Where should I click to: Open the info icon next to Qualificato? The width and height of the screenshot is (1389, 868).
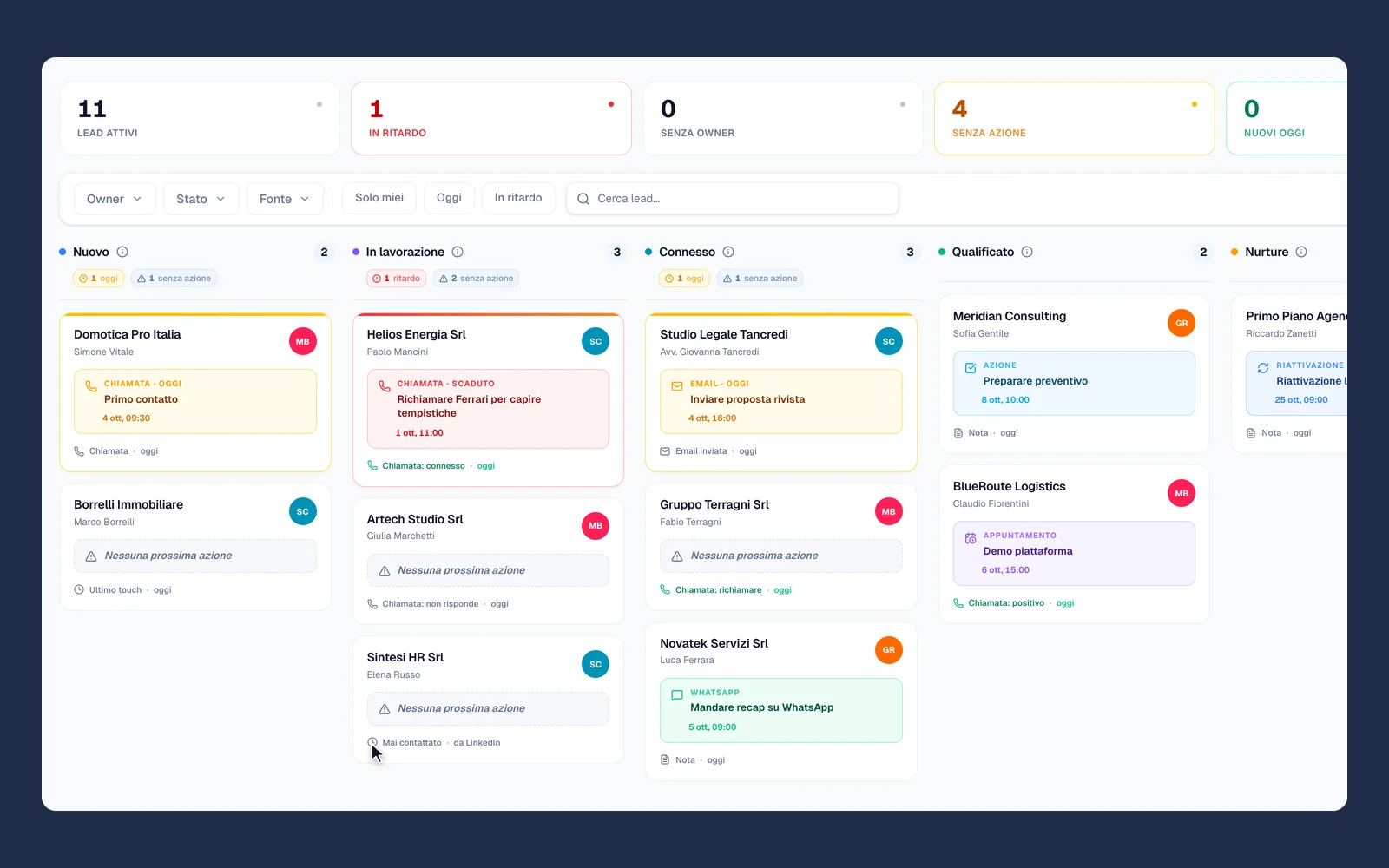click(x=1027, y=252)
